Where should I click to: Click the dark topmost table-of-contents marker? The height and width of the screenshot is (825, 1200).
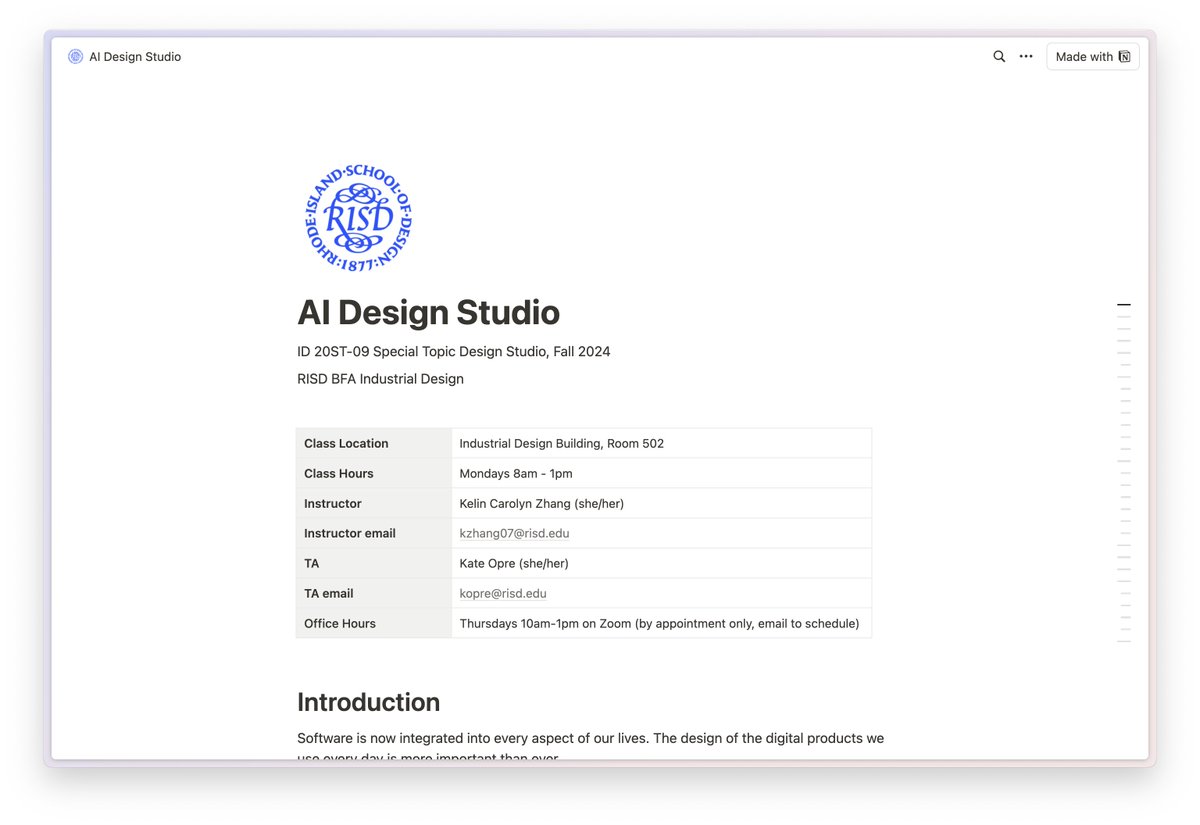coord(1124,304)
